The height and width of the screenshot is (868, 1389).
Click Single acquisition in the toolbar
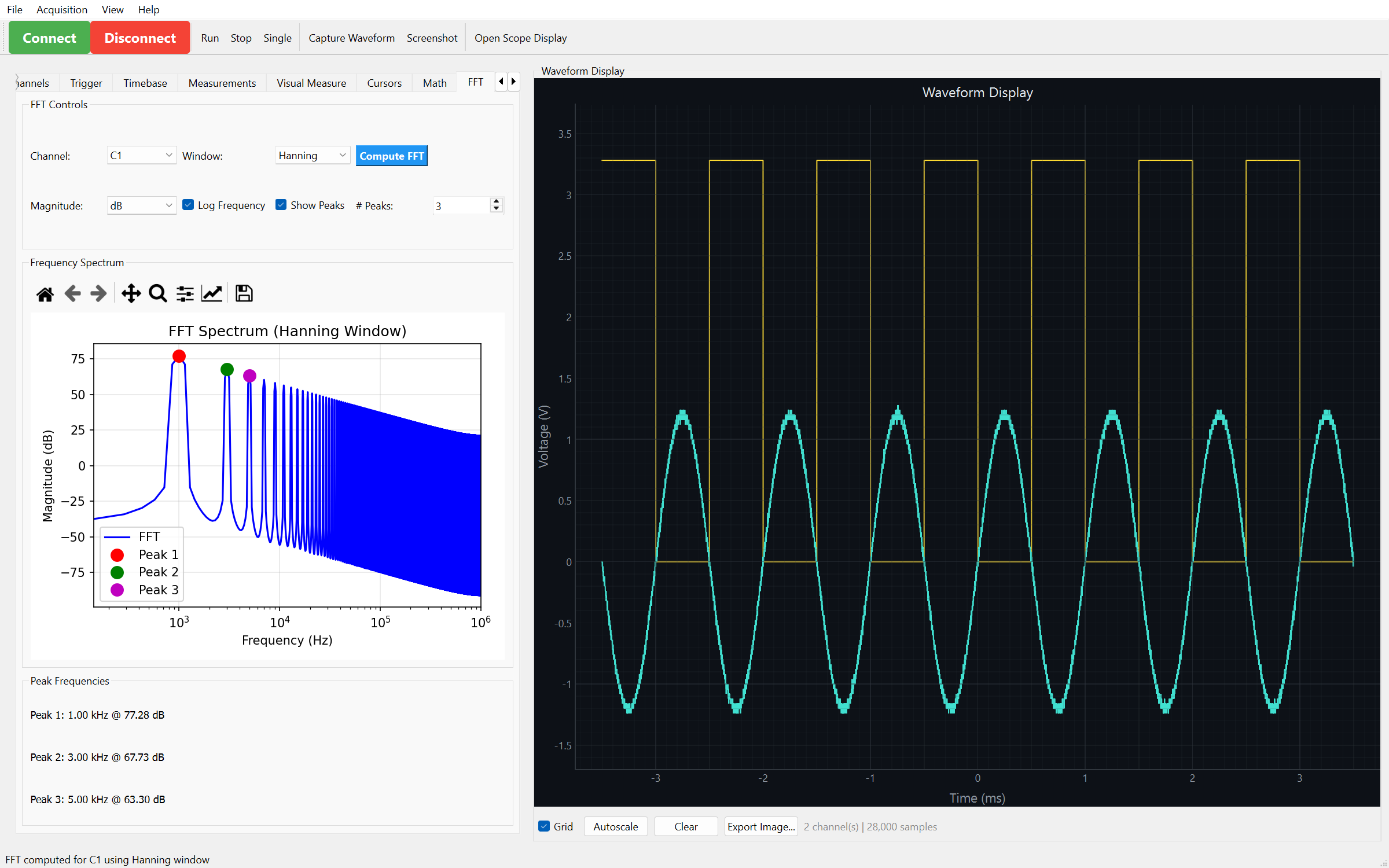(x=278, y=38)
